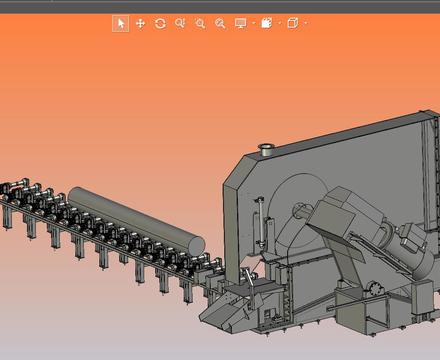Choose the first zoom magnifier tool
Viewport: 440px width, 360px height.
tap(180, 23)
